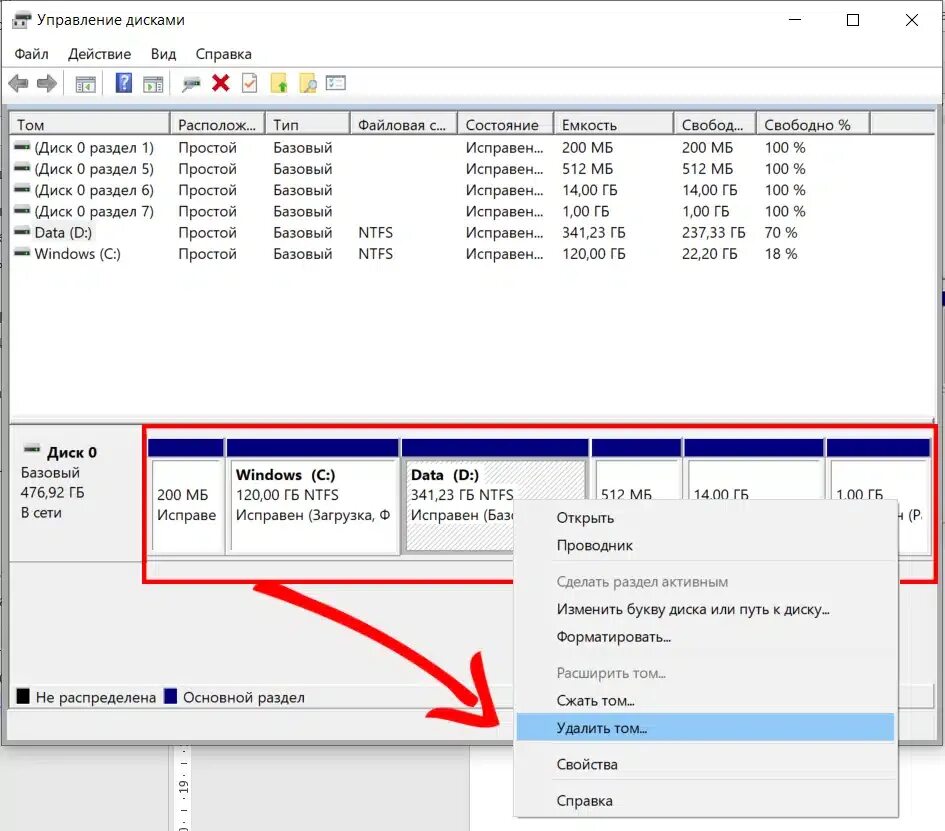
Task: Toggle the action pane toolbar icon
Action: coord(153,84)
